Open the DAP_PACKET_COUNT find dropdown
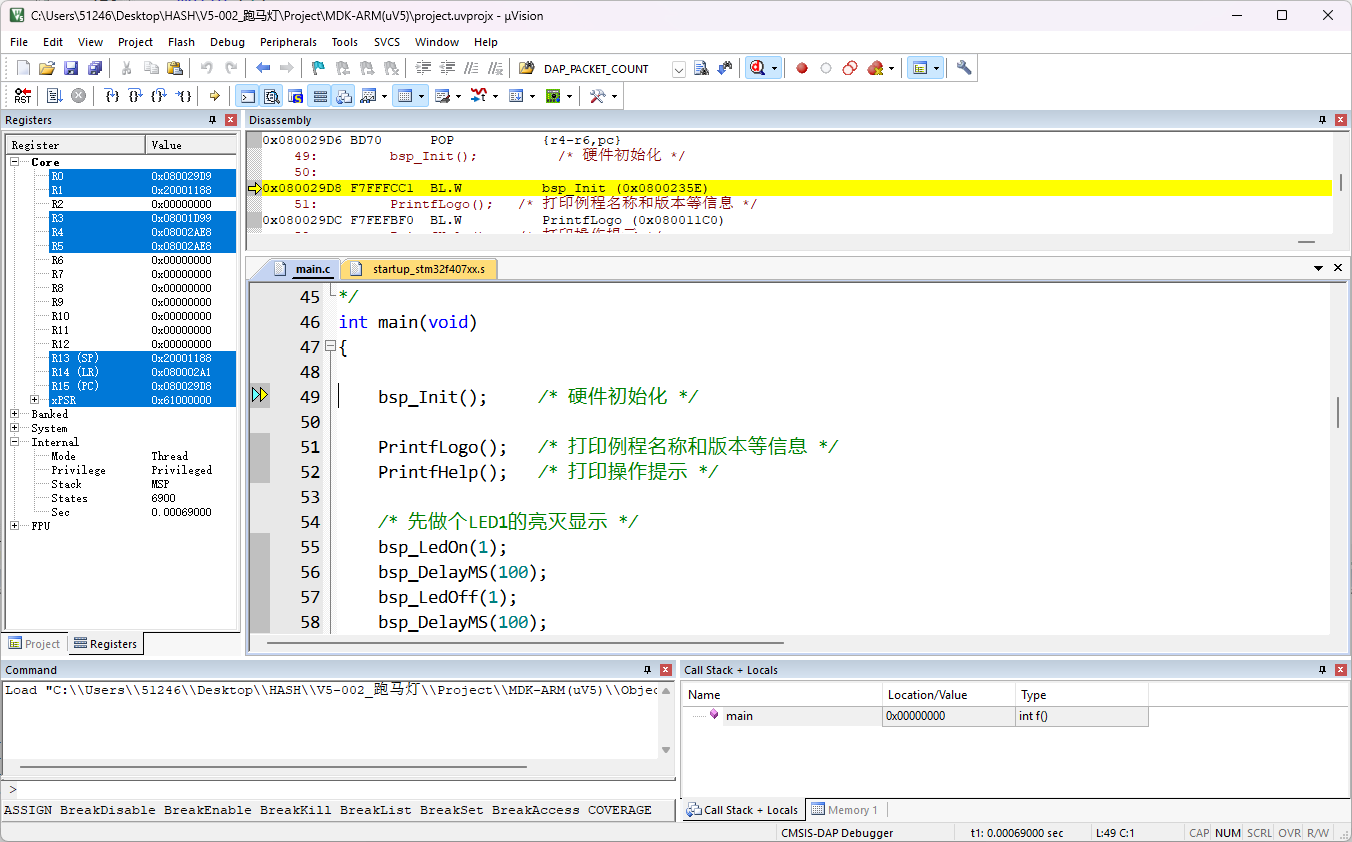The image size is (1352, 842). click(x=679, y=69)
